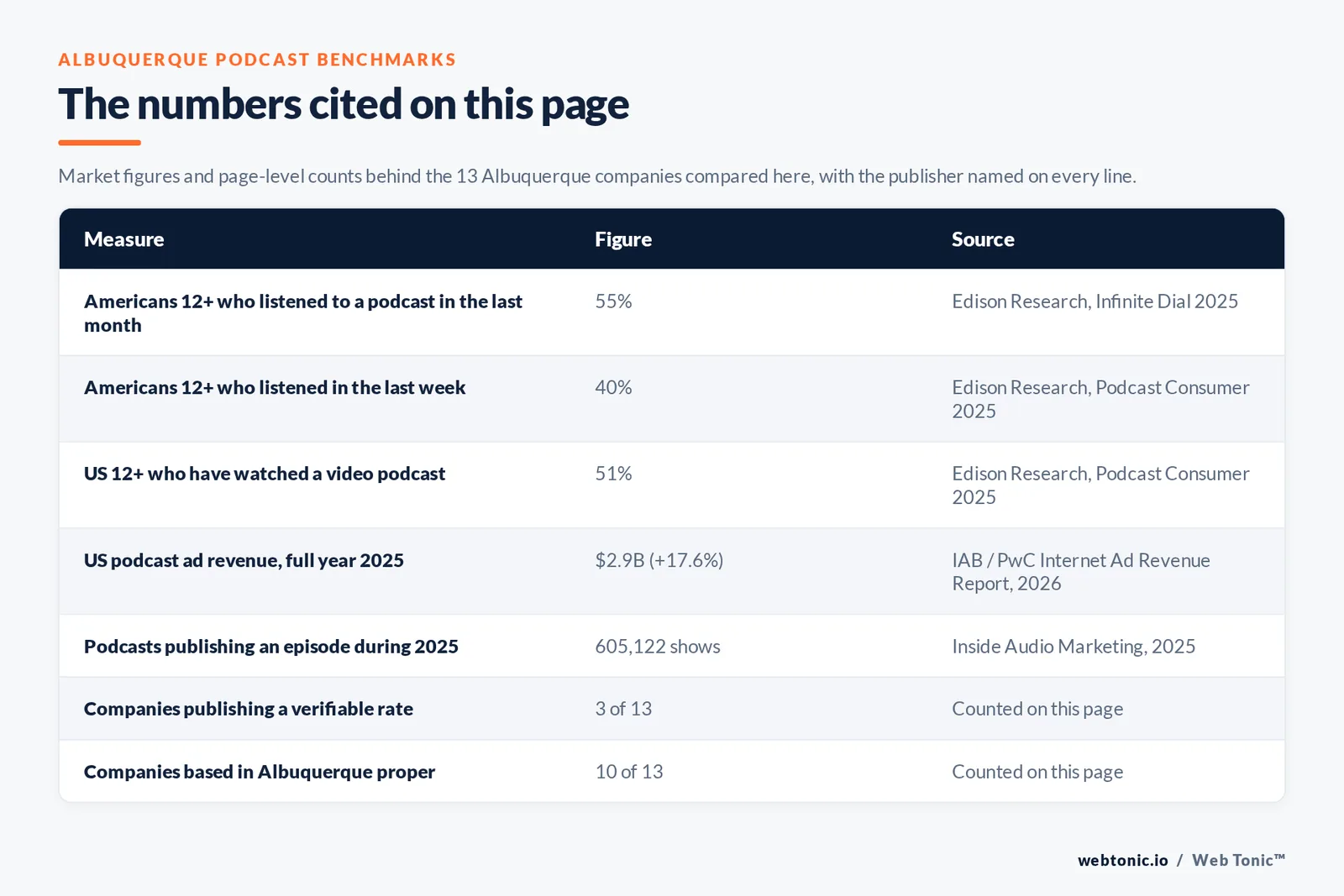The height and width of the screenshot is (896, 1344).
Task: Open Inside Audio Marketing, 2025 source
Action: click(1074, 647)
